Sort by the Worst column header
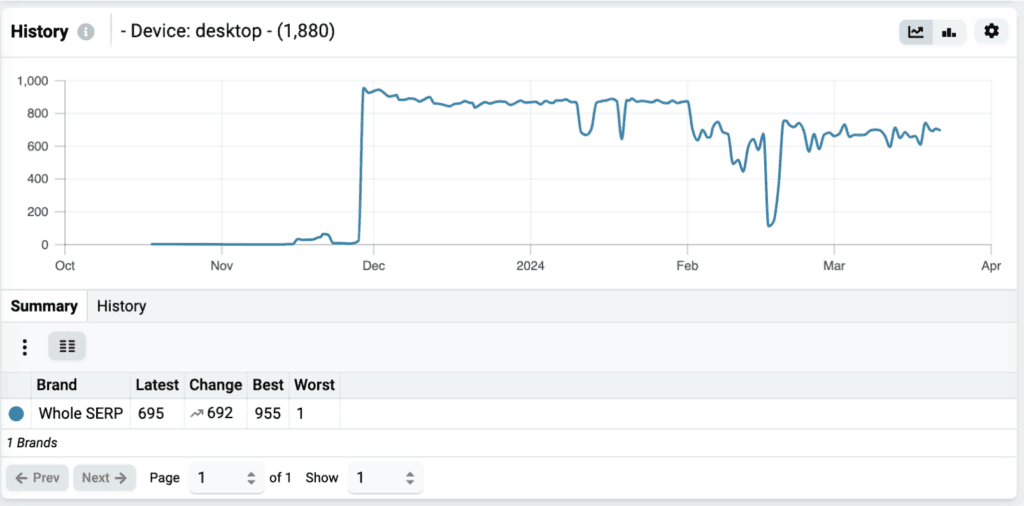The height and width of the screenshot is (506, 1024). point(315,385)
